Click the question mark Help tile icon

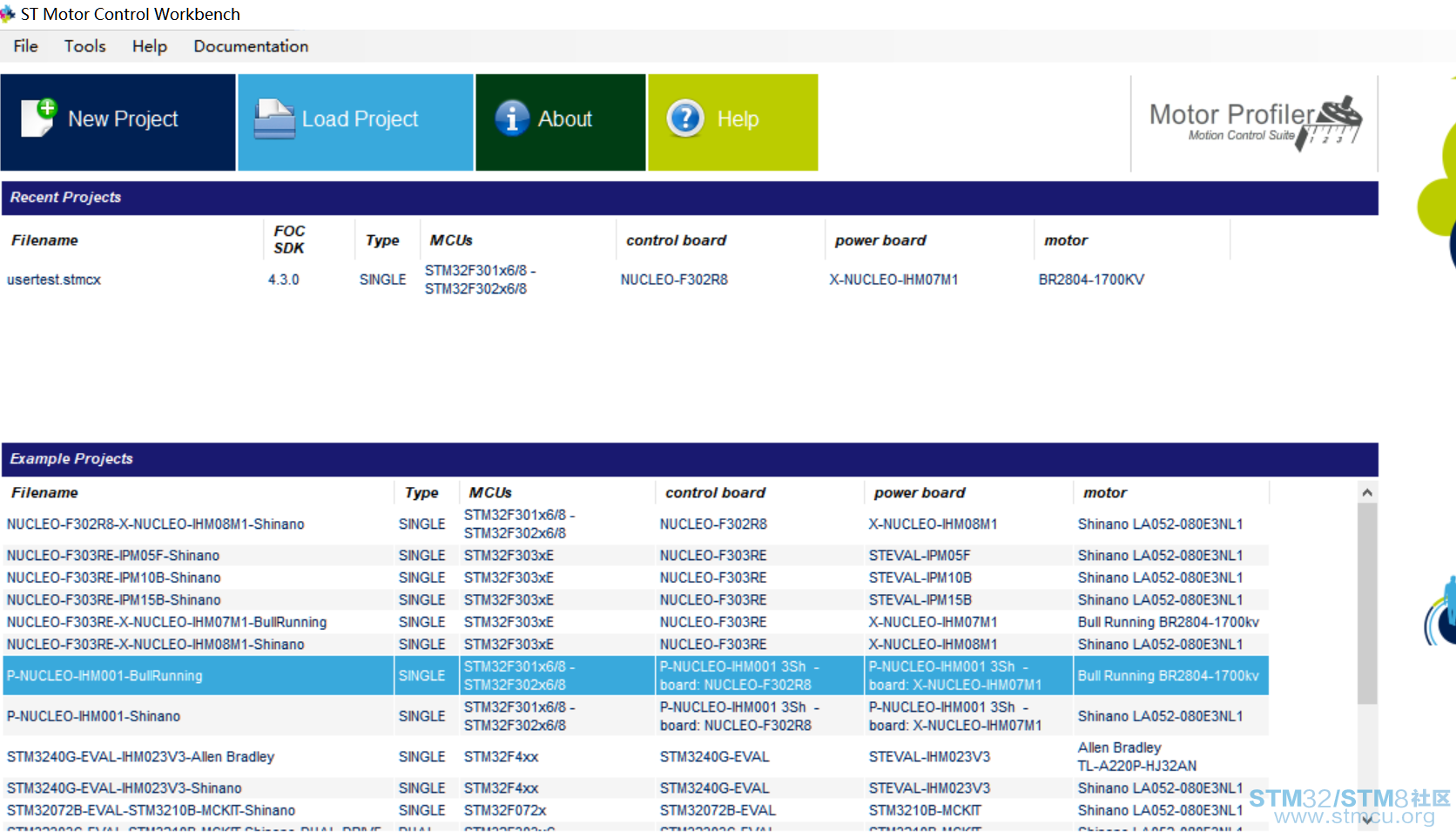coord(685,118)
